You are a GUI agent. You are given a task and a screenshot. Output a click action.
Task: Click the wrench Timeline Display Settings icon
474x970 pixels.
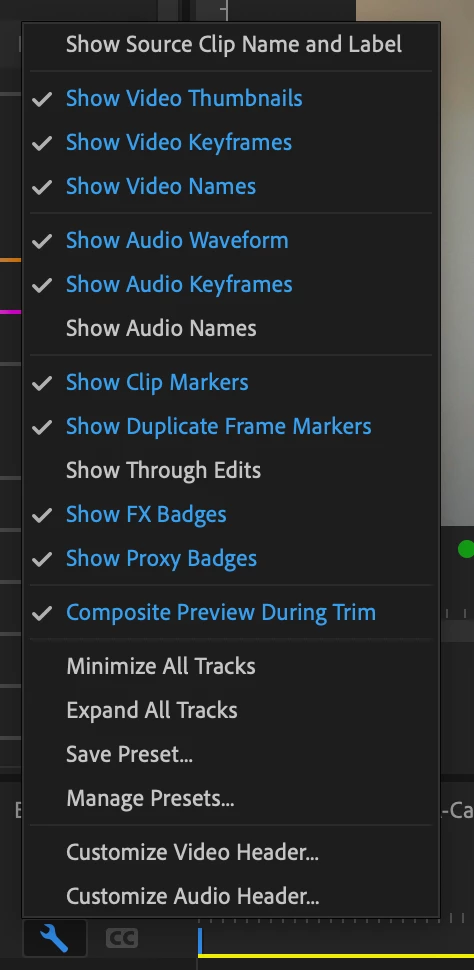pyautogui.click(x=54, y=939)
